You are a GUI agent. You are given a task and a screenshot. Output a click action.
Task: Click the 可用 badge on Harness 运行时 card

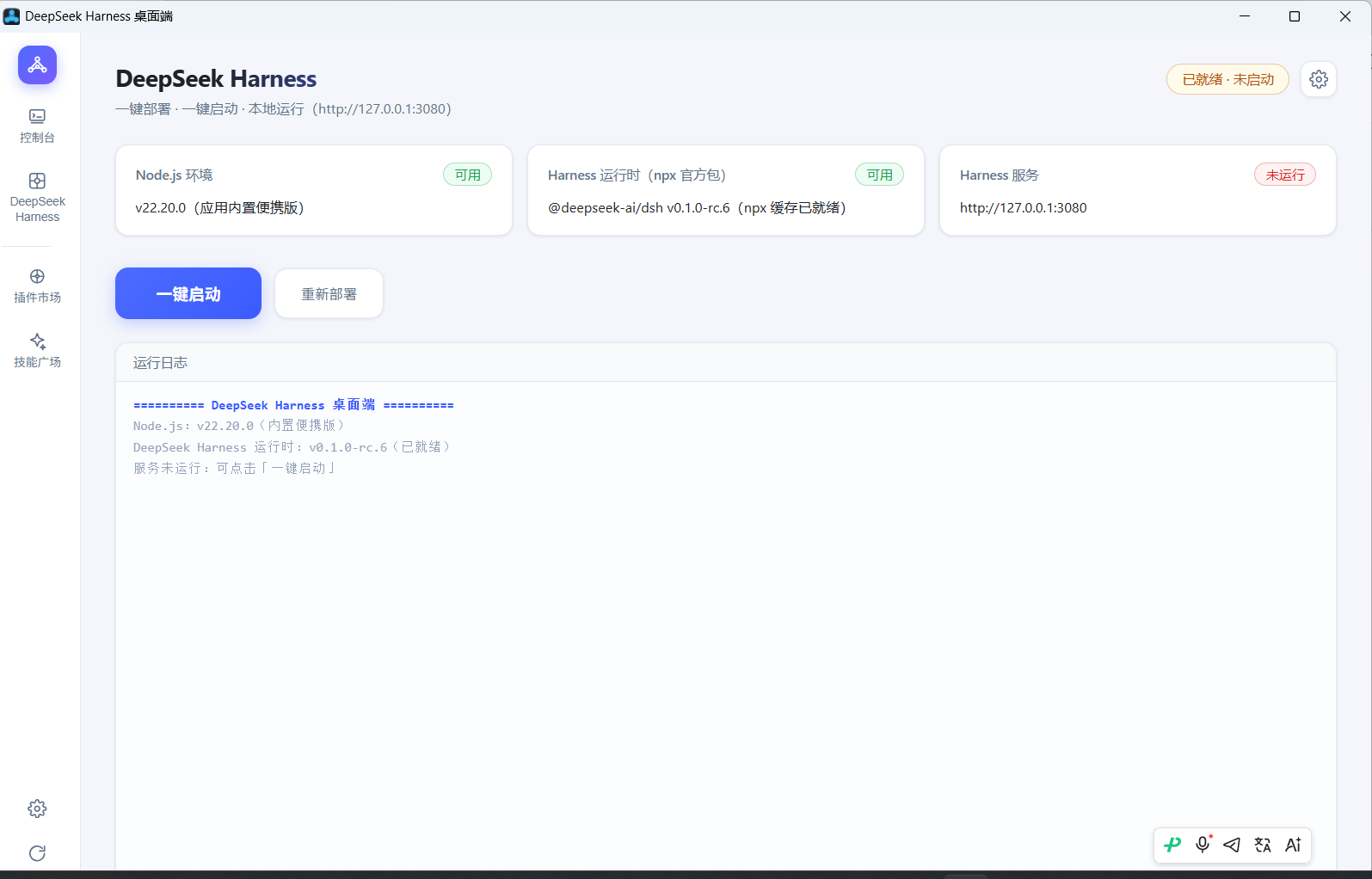coord(879,175)
